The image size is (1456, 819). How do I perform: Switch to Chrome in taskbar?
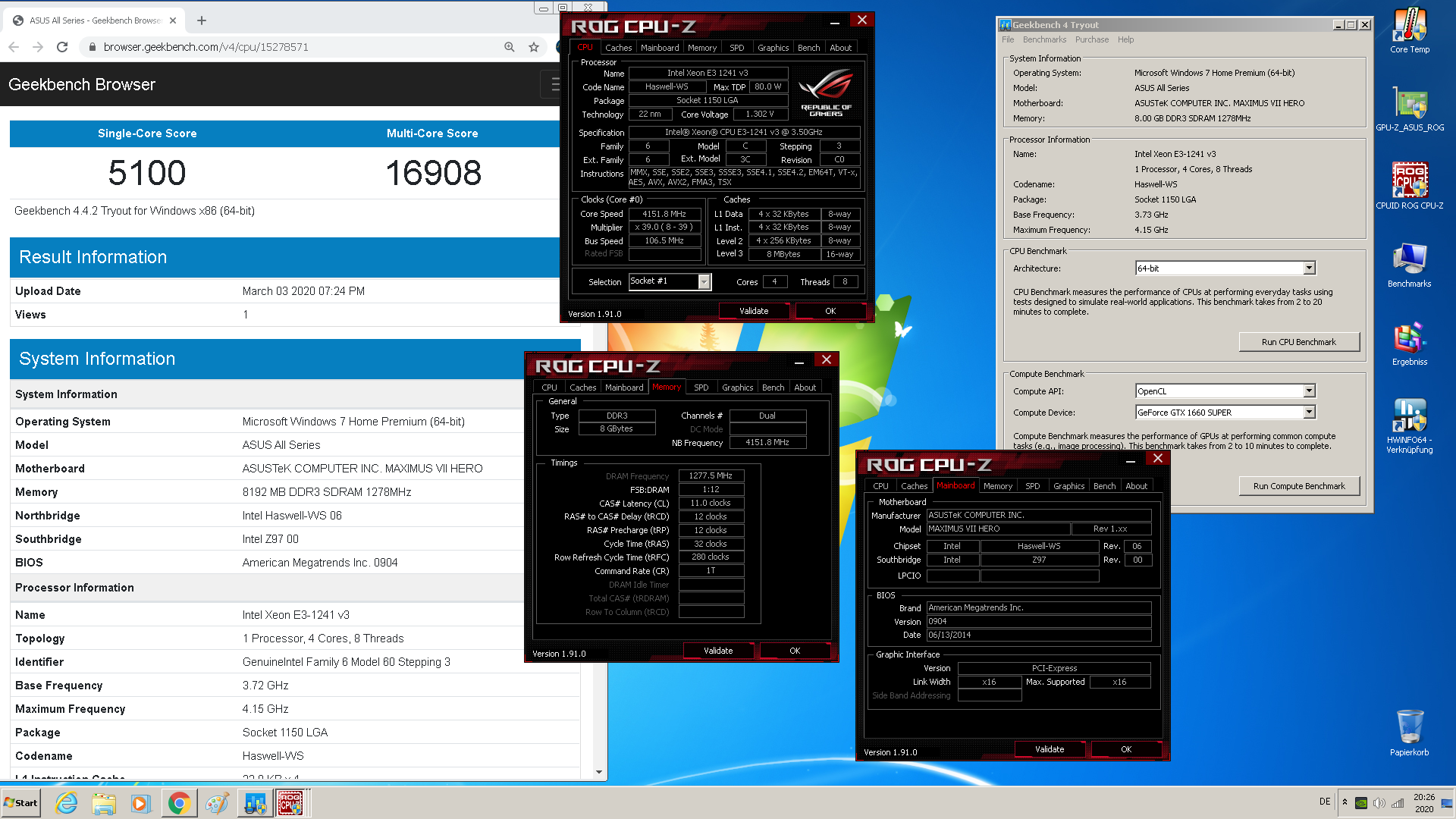click(x=179, y=803)
